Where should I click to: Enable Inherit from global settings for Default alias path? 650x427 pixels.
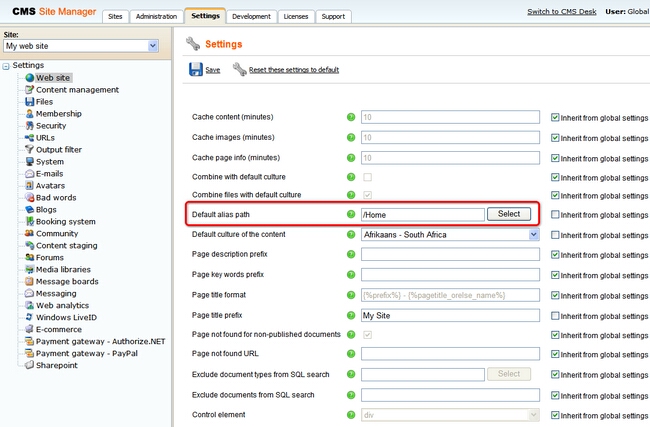556,214
